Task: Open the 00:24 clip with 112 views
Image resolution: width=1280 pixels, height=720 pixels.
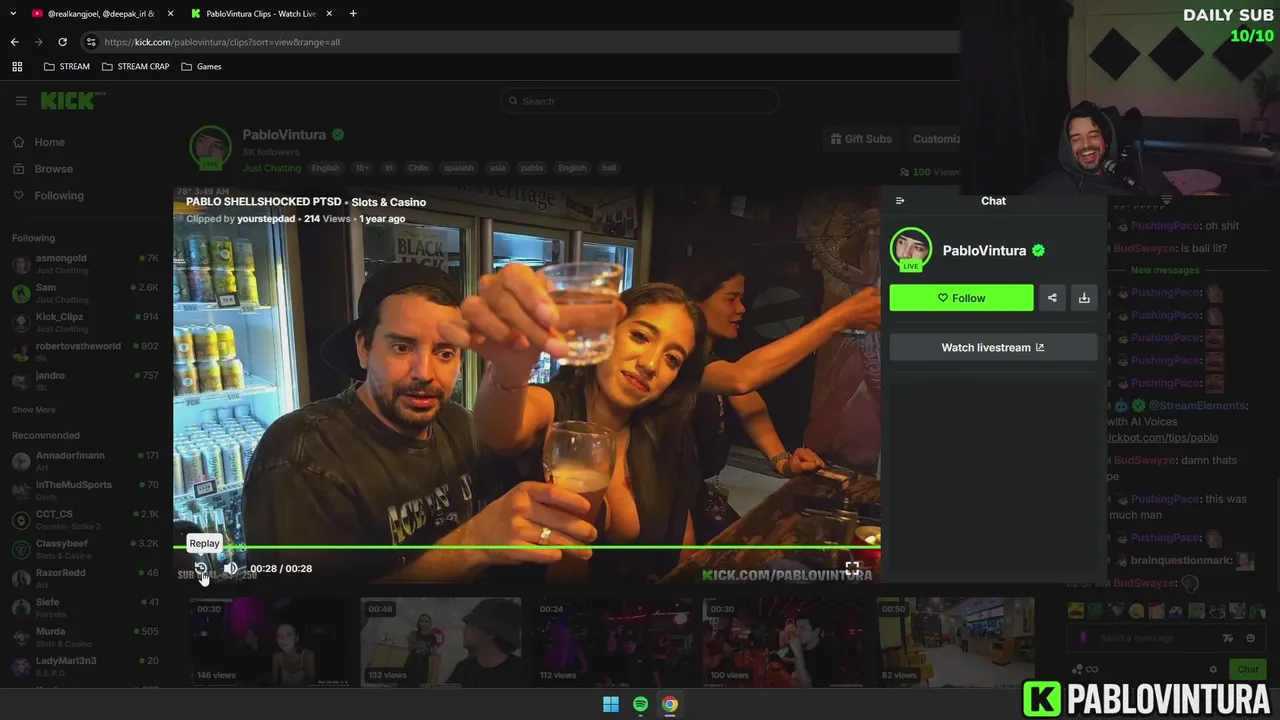Action: 612,641
